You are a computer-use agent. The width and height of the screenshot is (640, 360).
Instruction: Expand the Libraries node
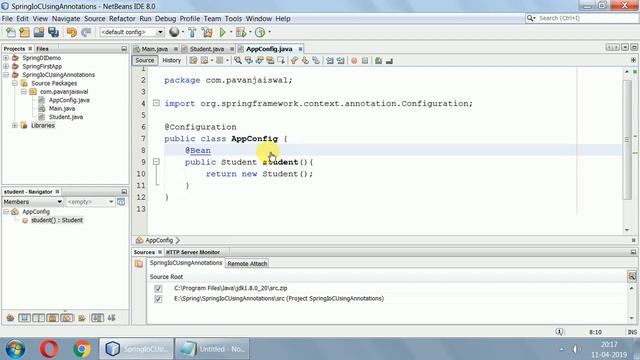coord(15,125)
